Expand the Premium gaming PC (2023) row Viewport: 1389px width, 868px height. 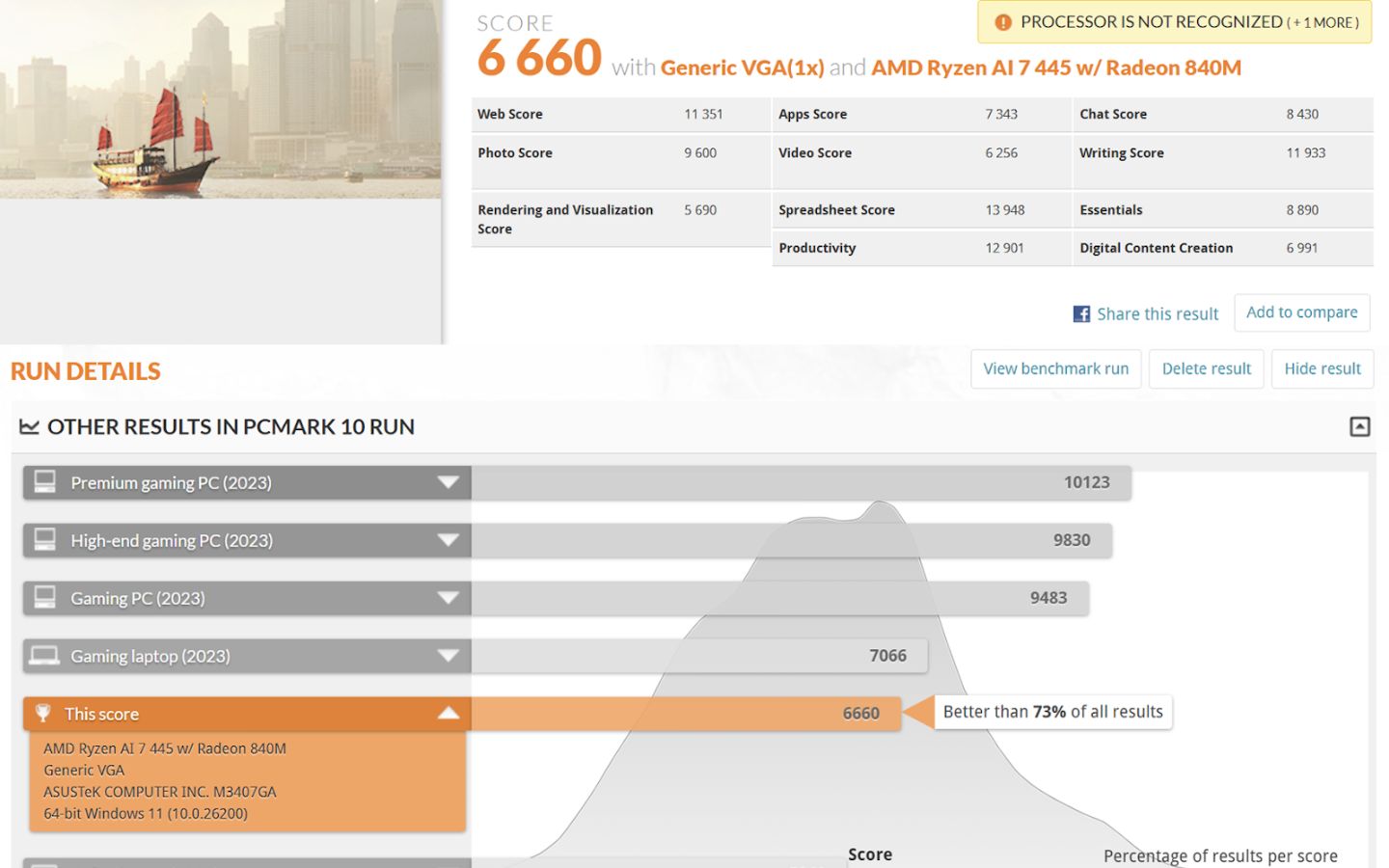[448, 482]
